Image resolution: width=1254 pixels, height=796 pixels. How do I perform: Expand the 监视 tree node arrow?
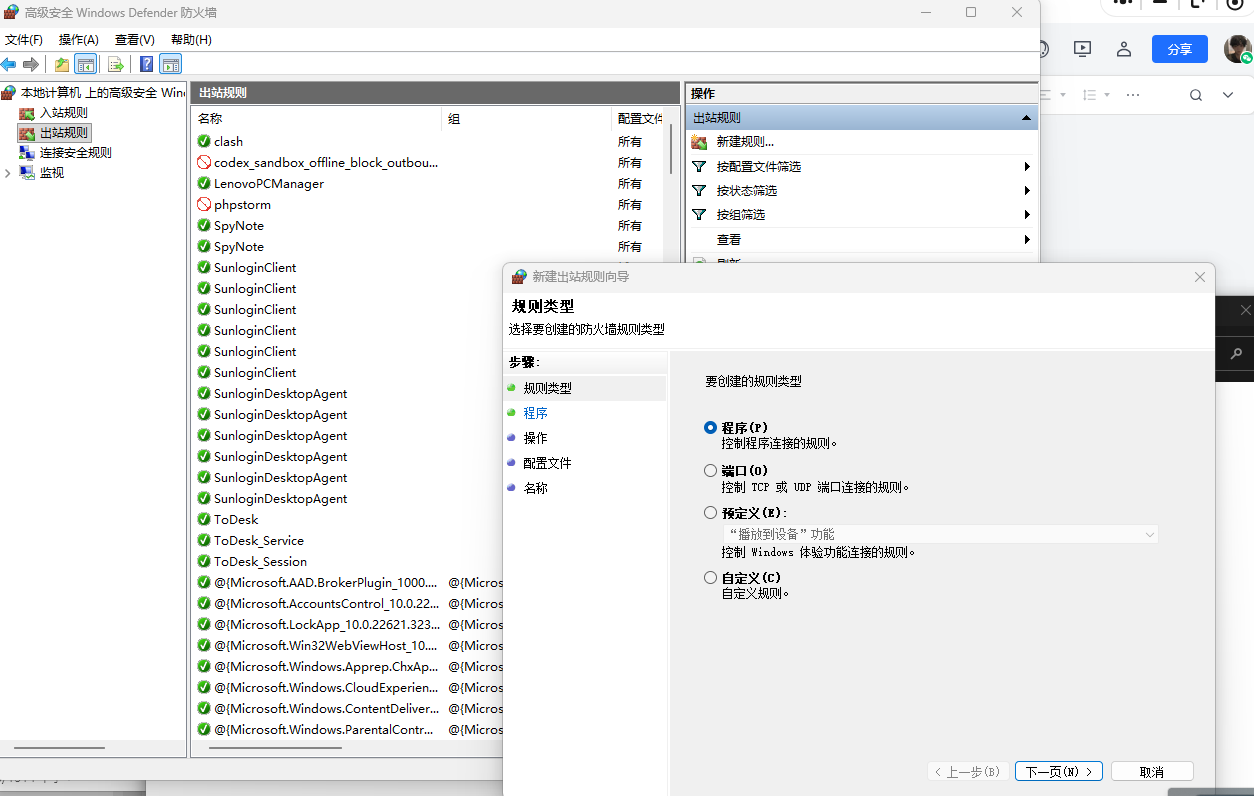[x=8, y=173]
